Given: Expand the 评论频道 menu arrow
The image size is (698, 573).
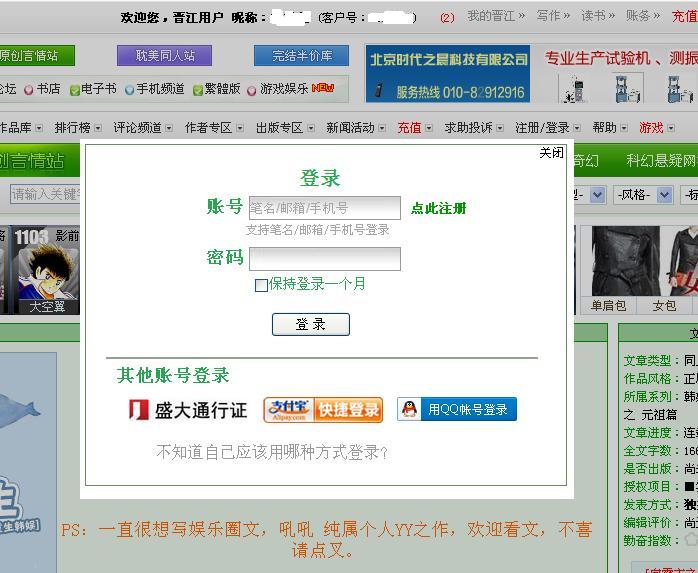Looking at the screenshot, I should point(169,128).
